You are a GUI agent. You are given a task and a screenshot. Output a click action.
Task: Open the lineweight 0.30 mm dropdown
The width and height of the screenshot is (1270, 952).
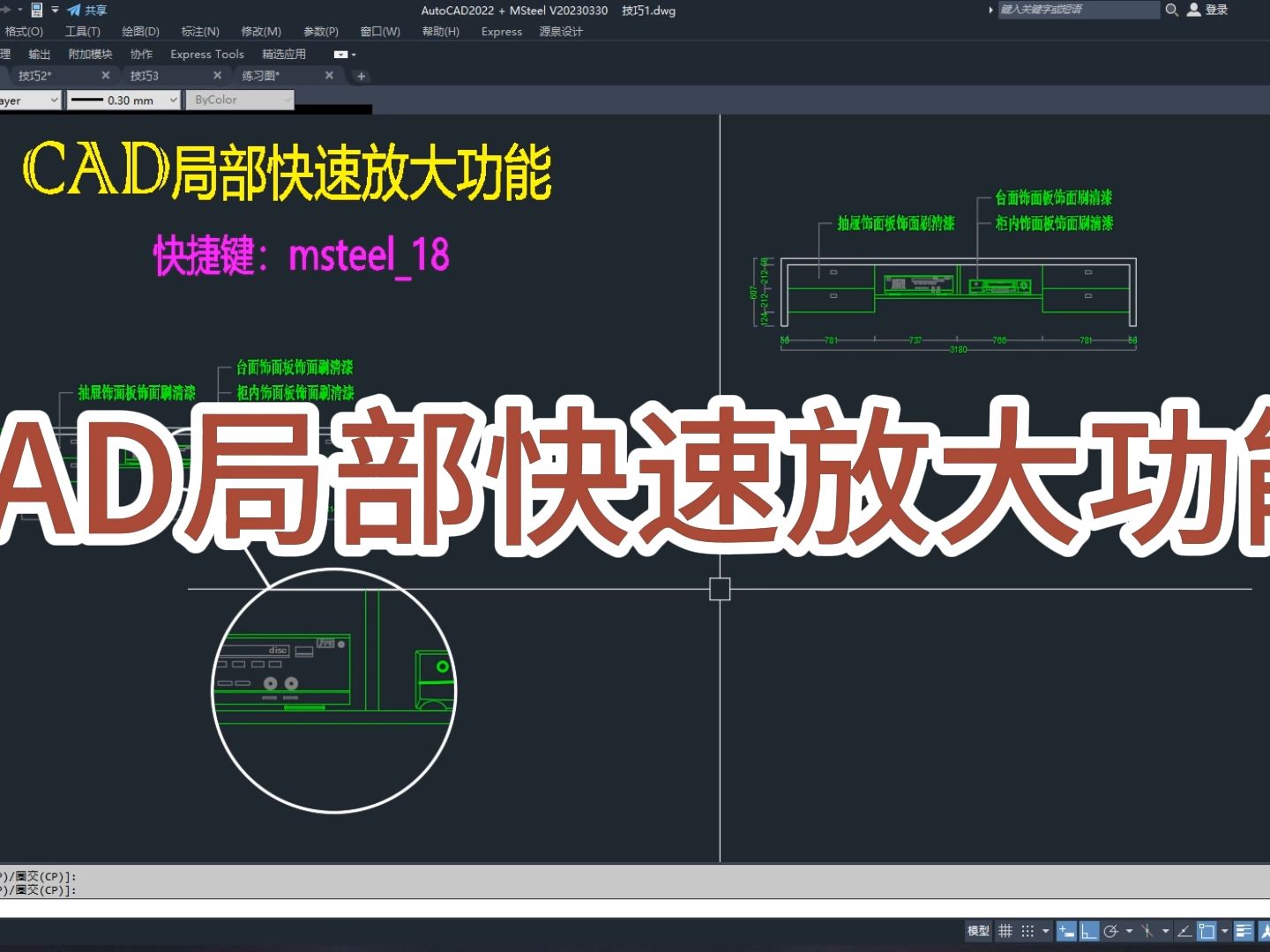pyautogui.click(x=174, y=100)
